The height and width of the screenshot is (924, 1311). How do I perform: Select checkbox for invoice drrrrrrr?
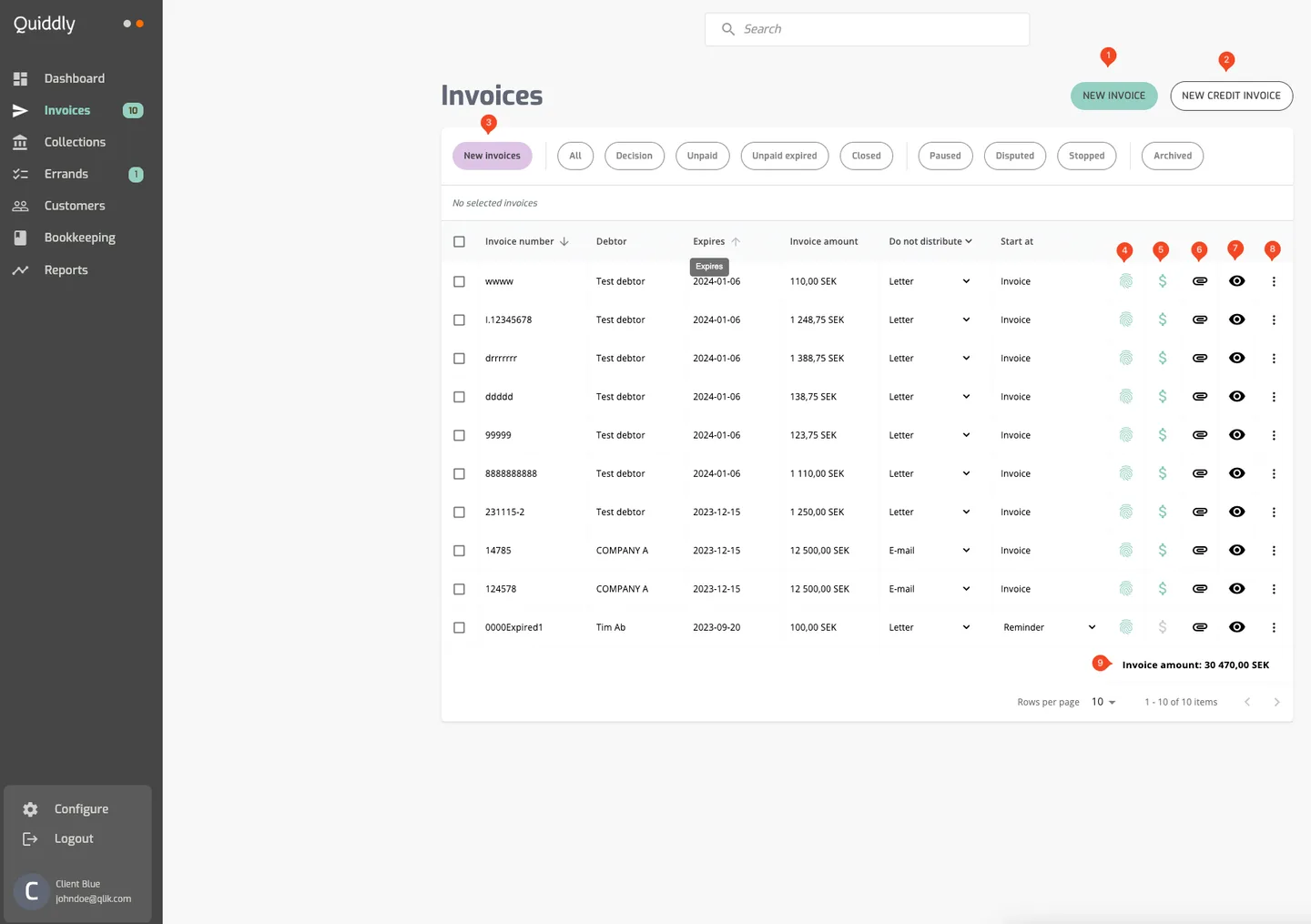coord(459,359)
